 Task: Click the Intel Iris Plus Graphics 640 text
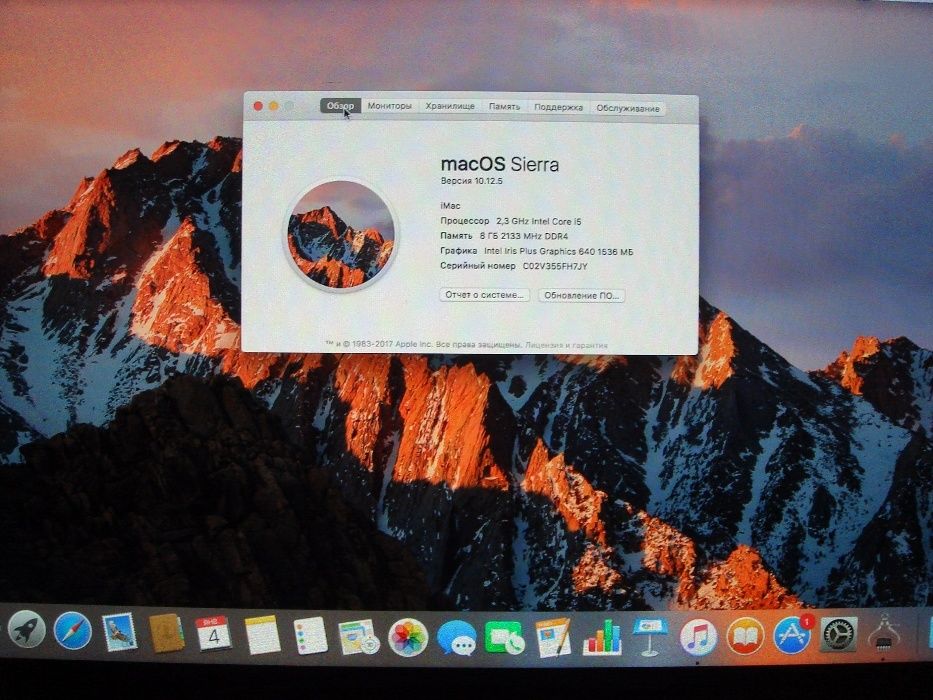click(540, 251)
